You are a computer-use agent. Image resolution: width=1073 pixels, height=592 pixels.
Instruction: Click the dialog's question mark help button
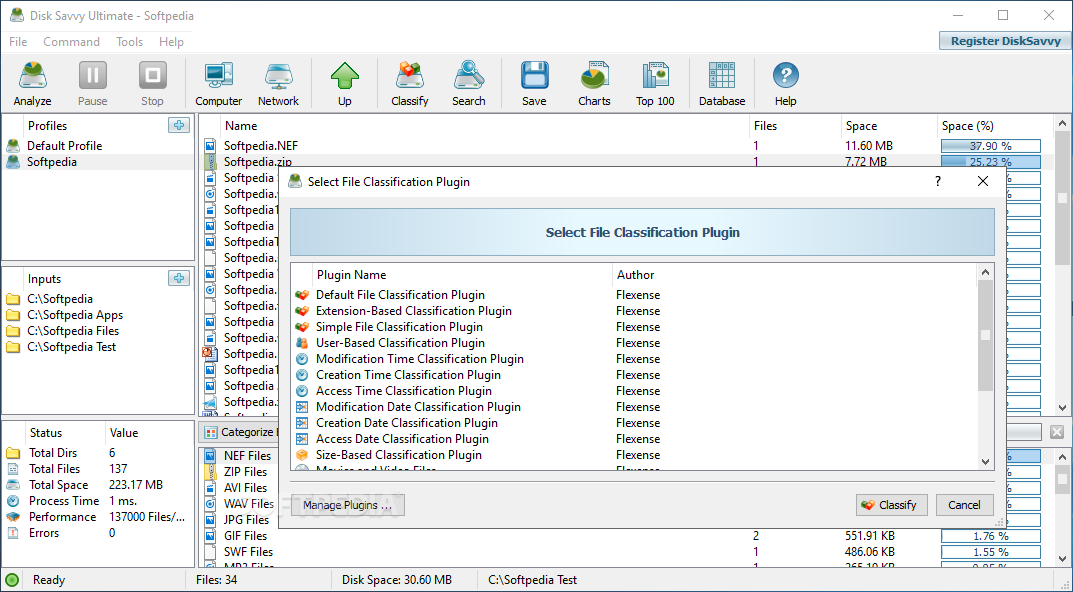(x=938, y=181)
